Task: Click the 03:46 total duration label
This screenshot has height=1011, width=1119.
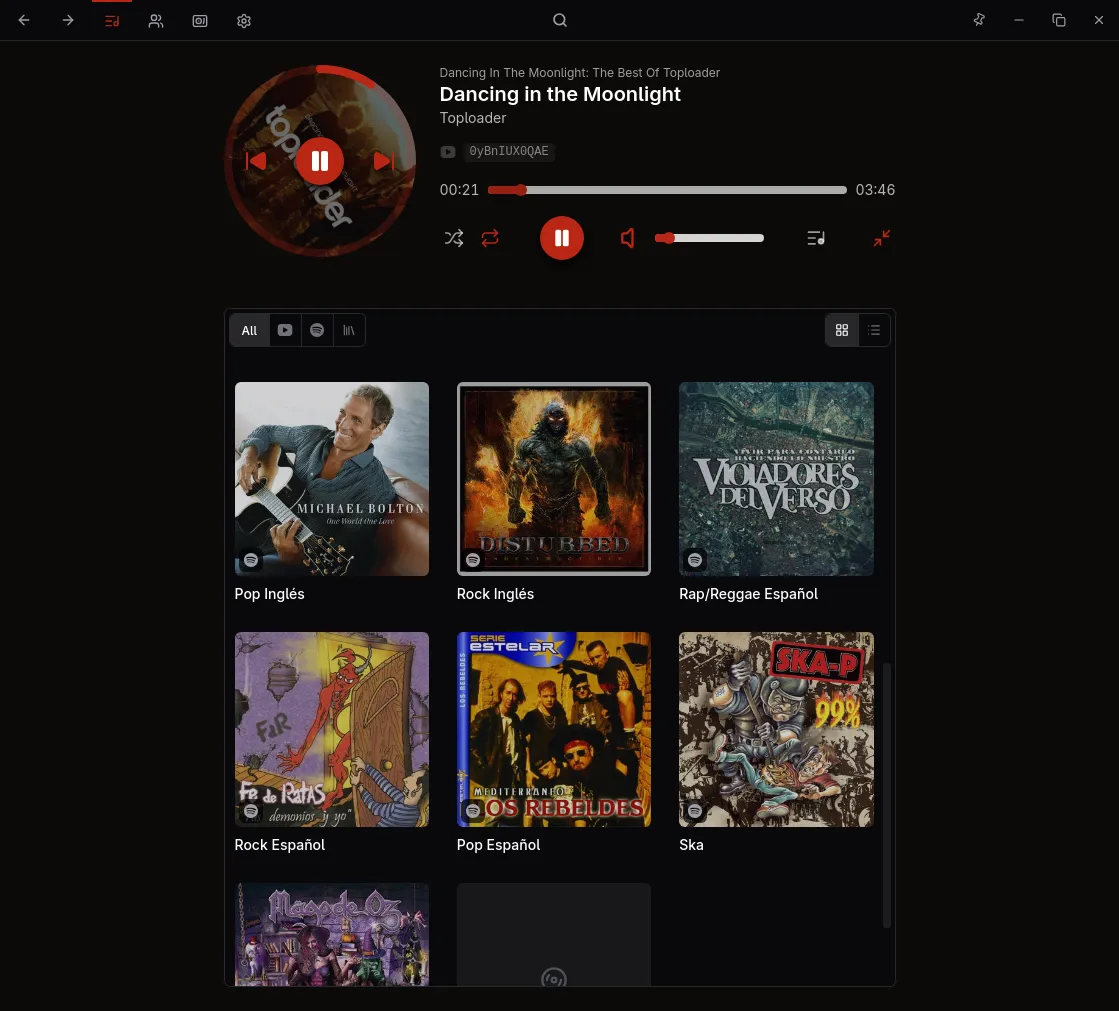Action: 875,190
